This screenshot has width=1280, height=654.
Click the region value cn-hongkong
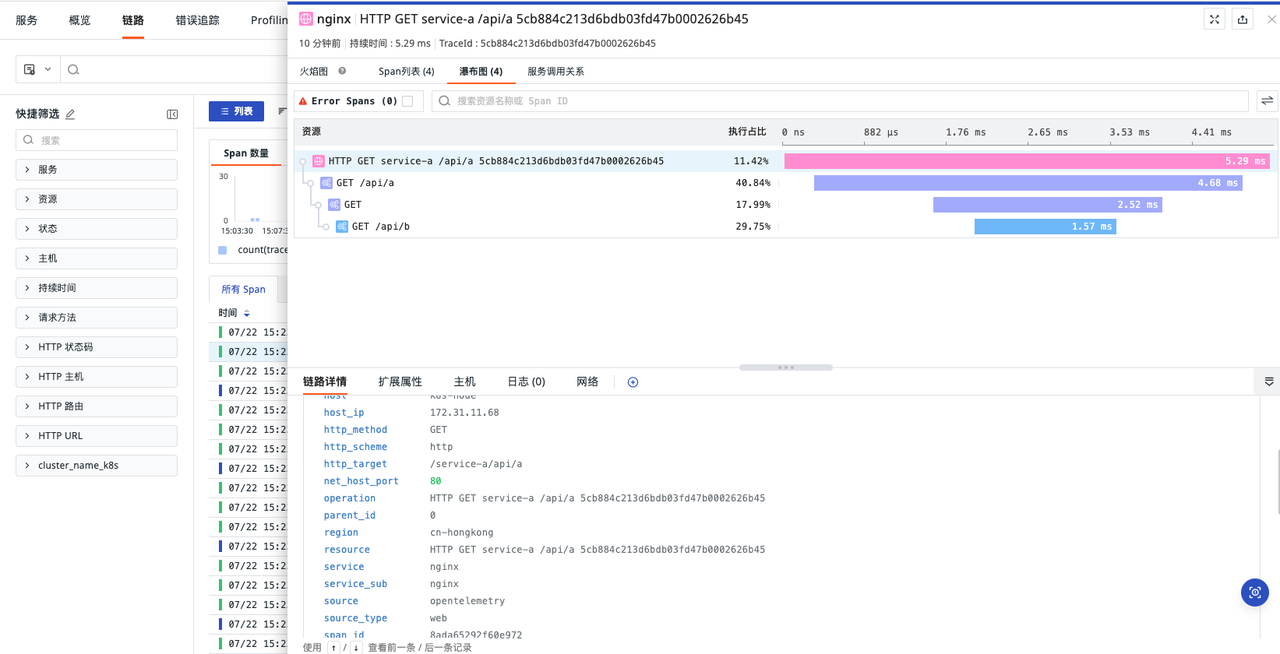(x=461, y=532)
